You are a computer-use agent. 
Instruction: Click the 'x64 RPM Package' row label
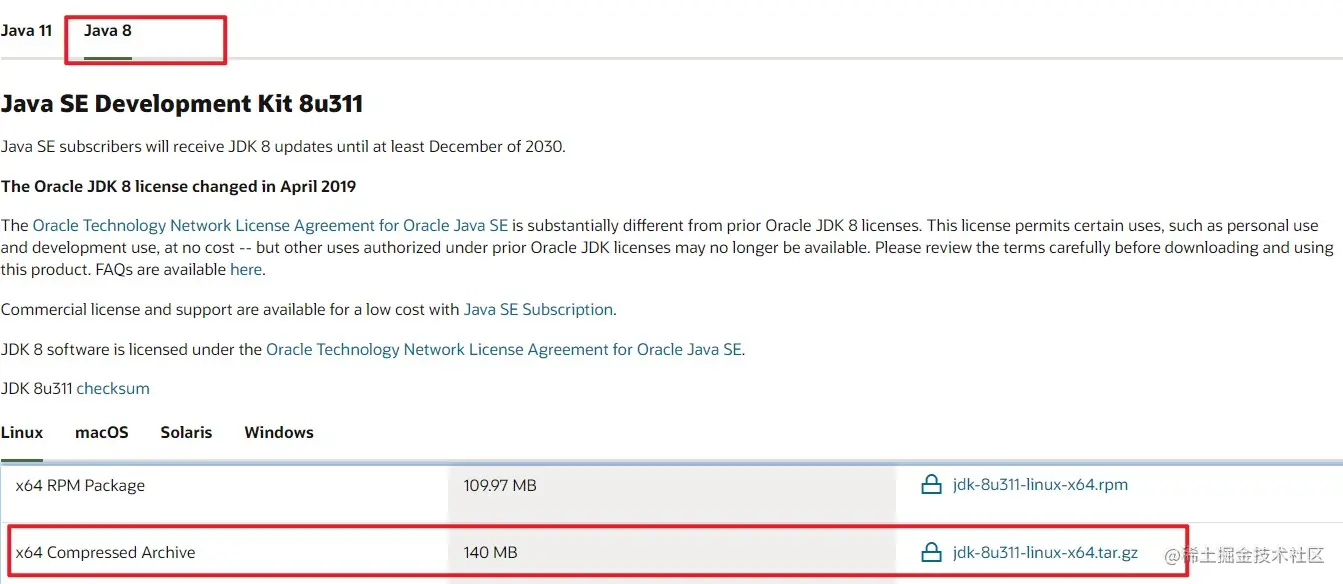pos(80,486)
